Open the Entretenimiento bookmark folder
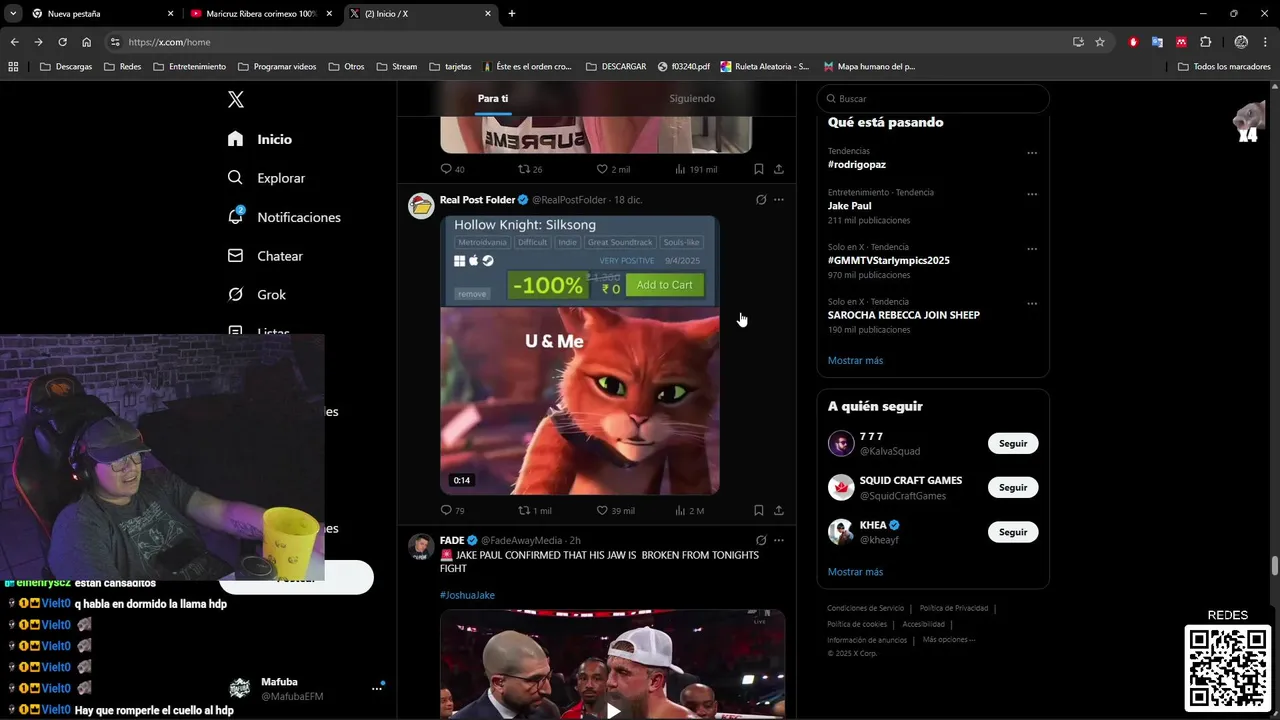The image size is (1280, 720). (189, 66)
